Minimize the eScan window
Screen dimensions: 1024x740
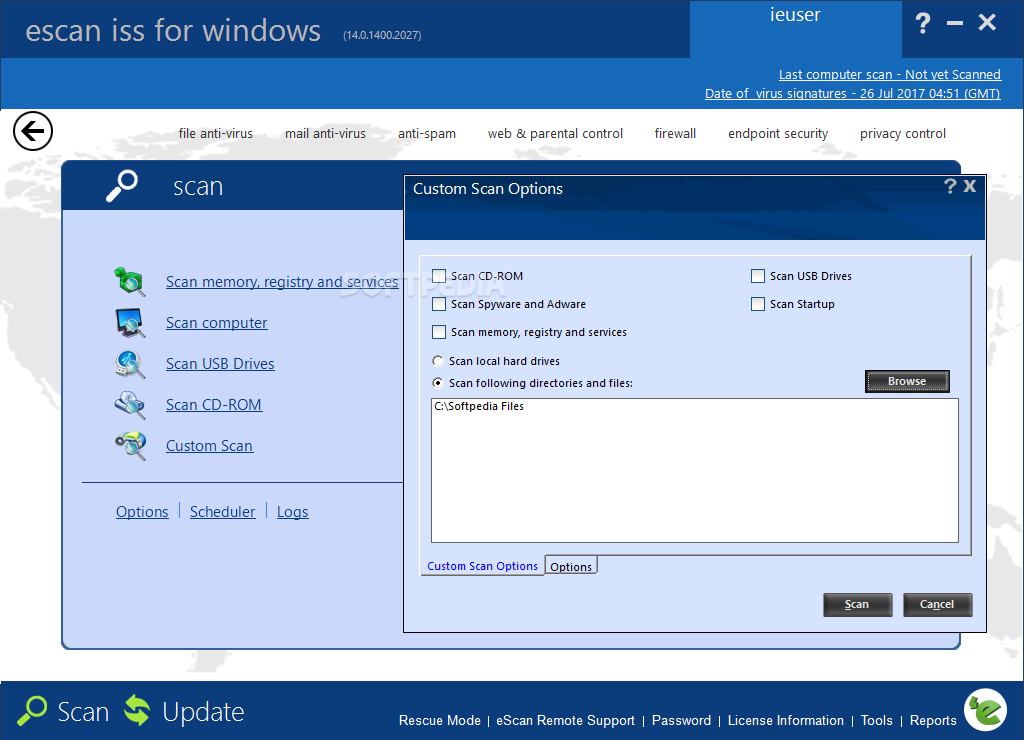click(x=955, y=24)
